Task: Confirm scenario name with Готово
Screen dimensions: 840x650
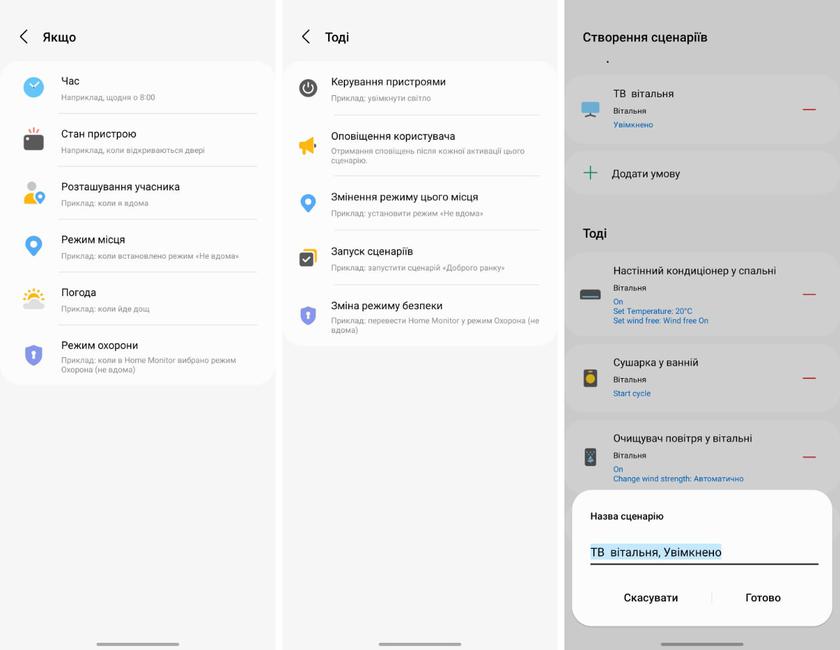Action: point(763,597)
